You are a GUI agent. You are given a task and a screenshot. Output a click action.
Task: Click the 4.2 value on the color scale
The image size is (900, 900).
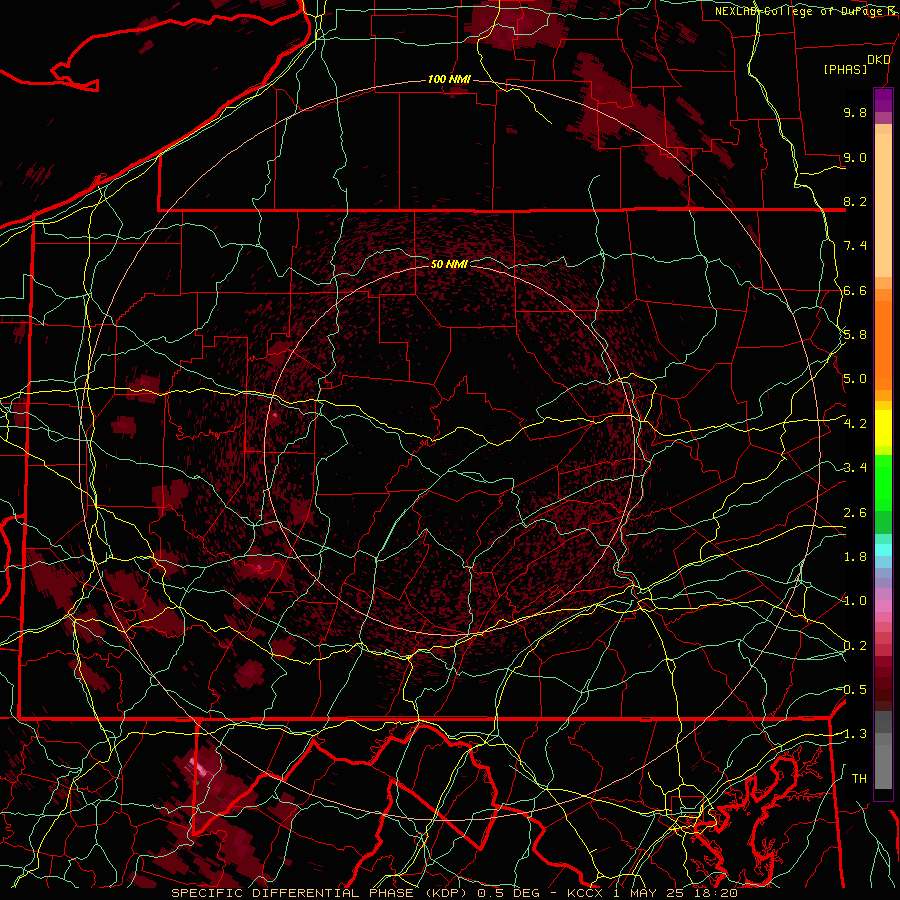(x=855, y=424)
